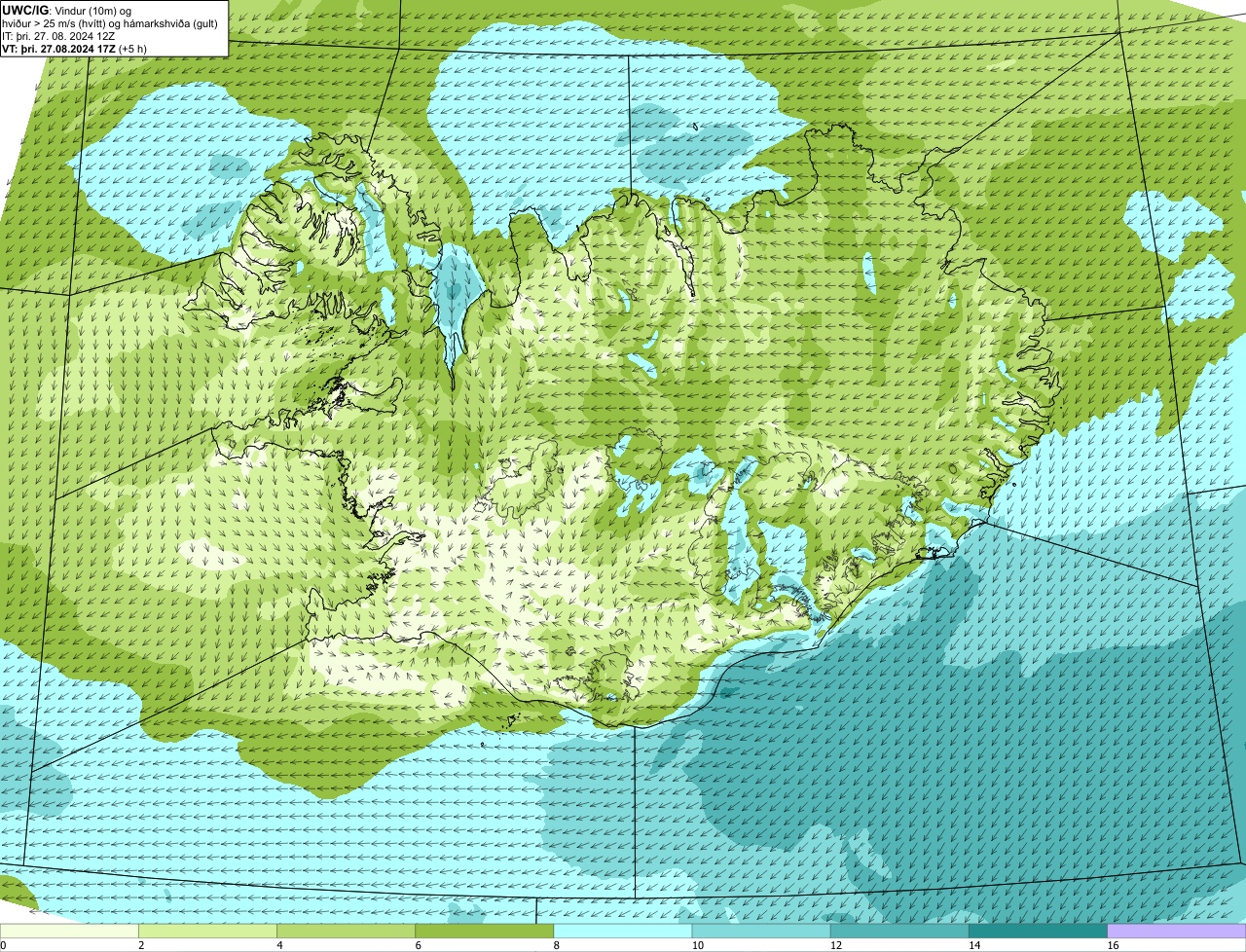
Task: Click the '10' label on the color scale
Action: tap(697, 945)
